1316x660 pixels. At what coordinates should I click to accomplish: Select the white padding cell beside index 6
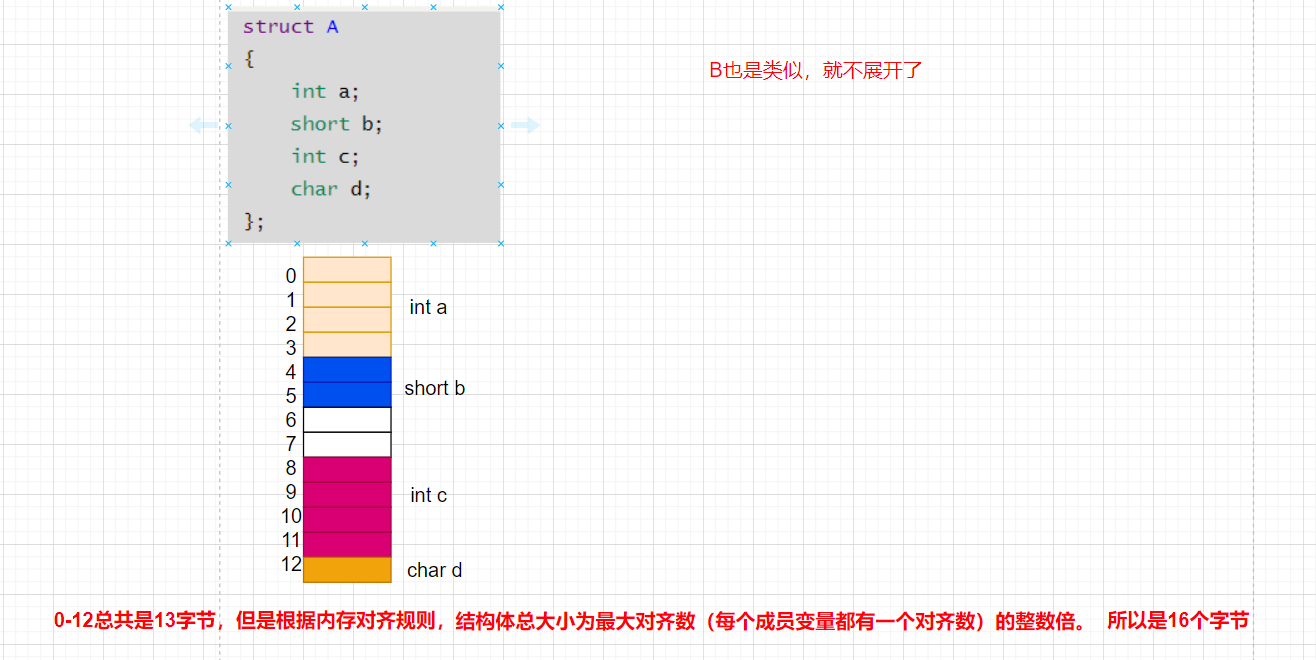(347, 420)
